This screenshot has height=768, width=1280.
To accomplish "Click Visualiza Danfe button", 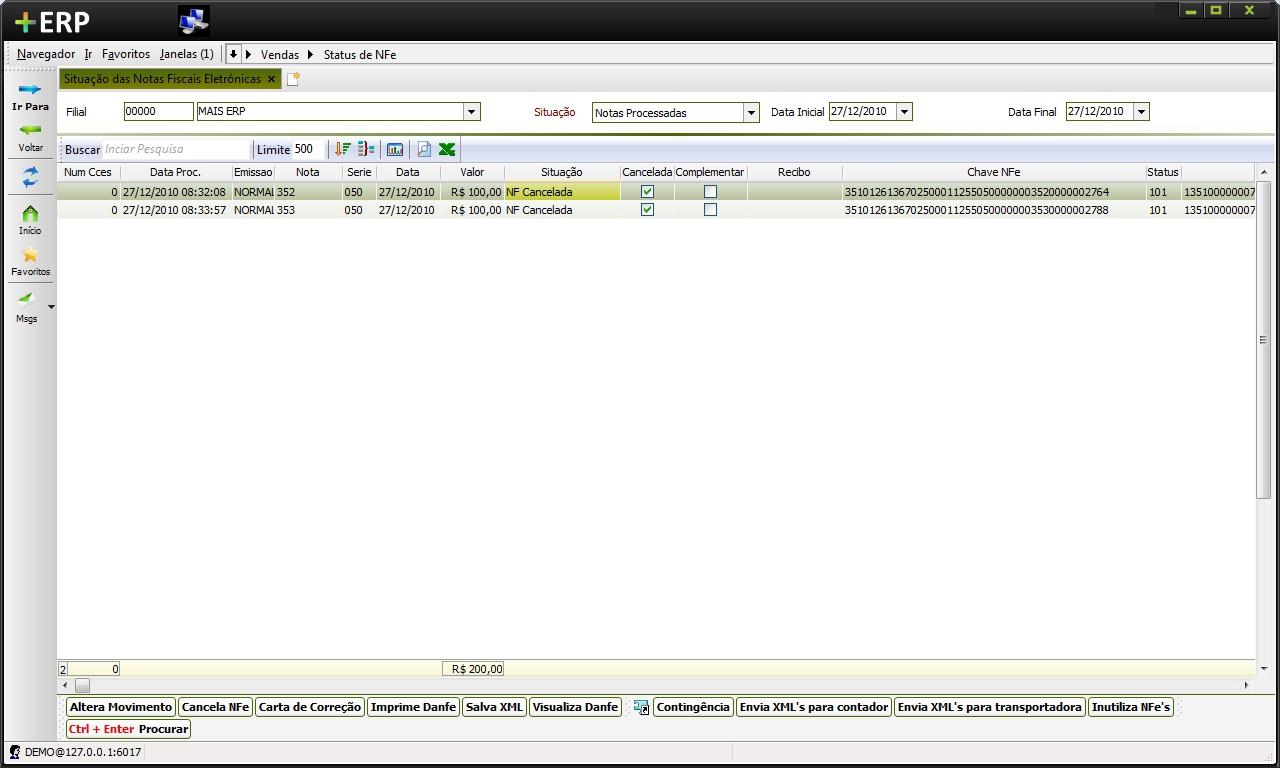I will 575,707.
